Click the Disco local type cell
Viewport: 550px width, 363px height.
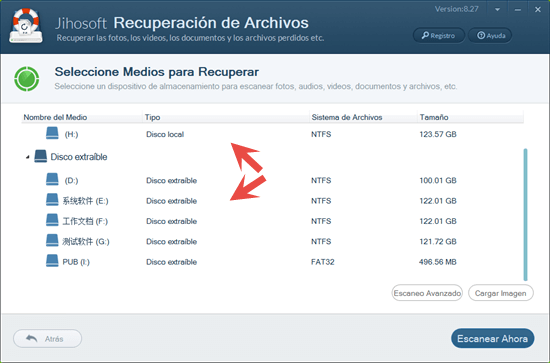pyautogui.click(x=165, y=134)
